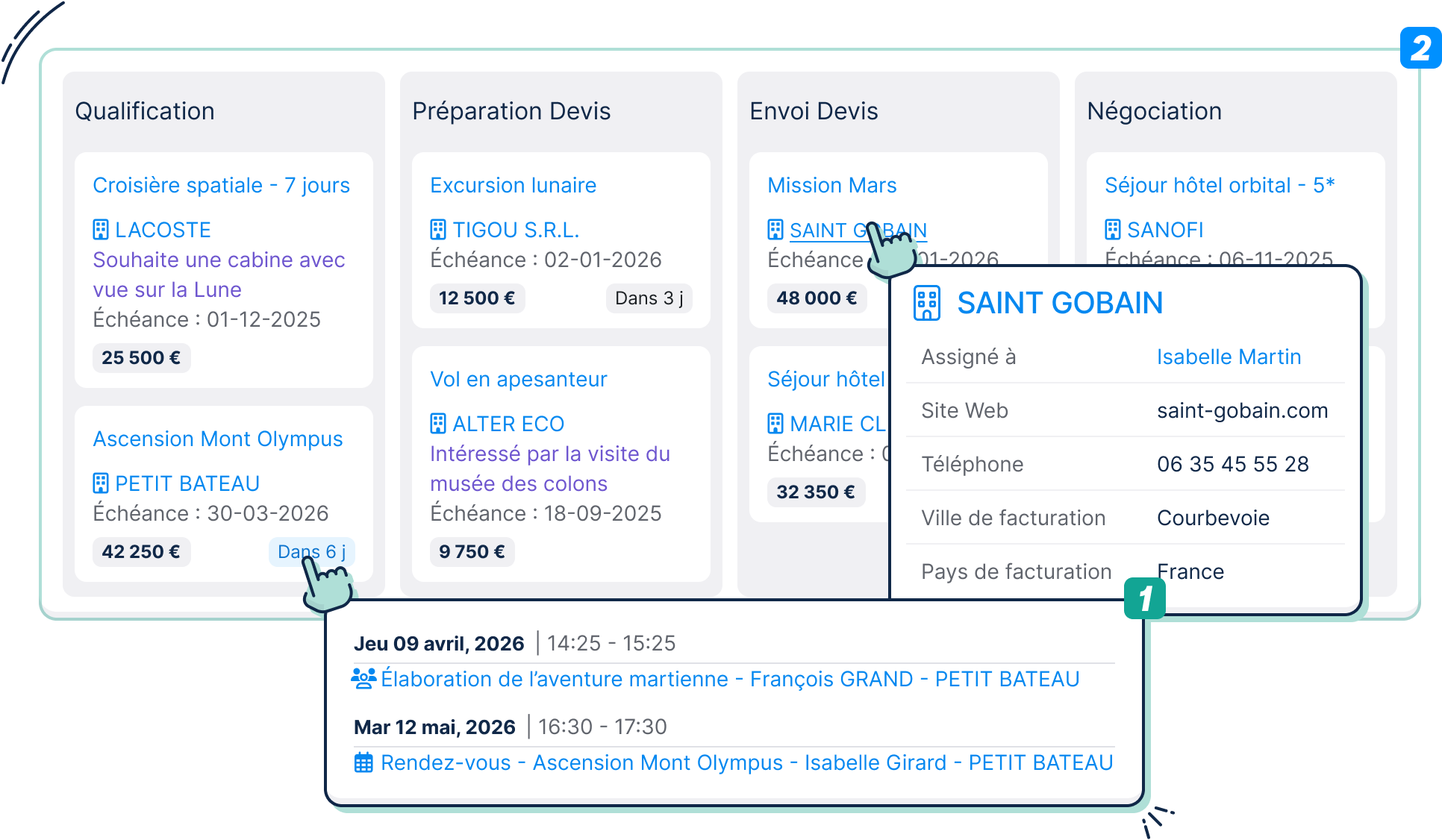
Task: Click the building icon next to PETIT BATEAU
Action: [x=101, y=483]
